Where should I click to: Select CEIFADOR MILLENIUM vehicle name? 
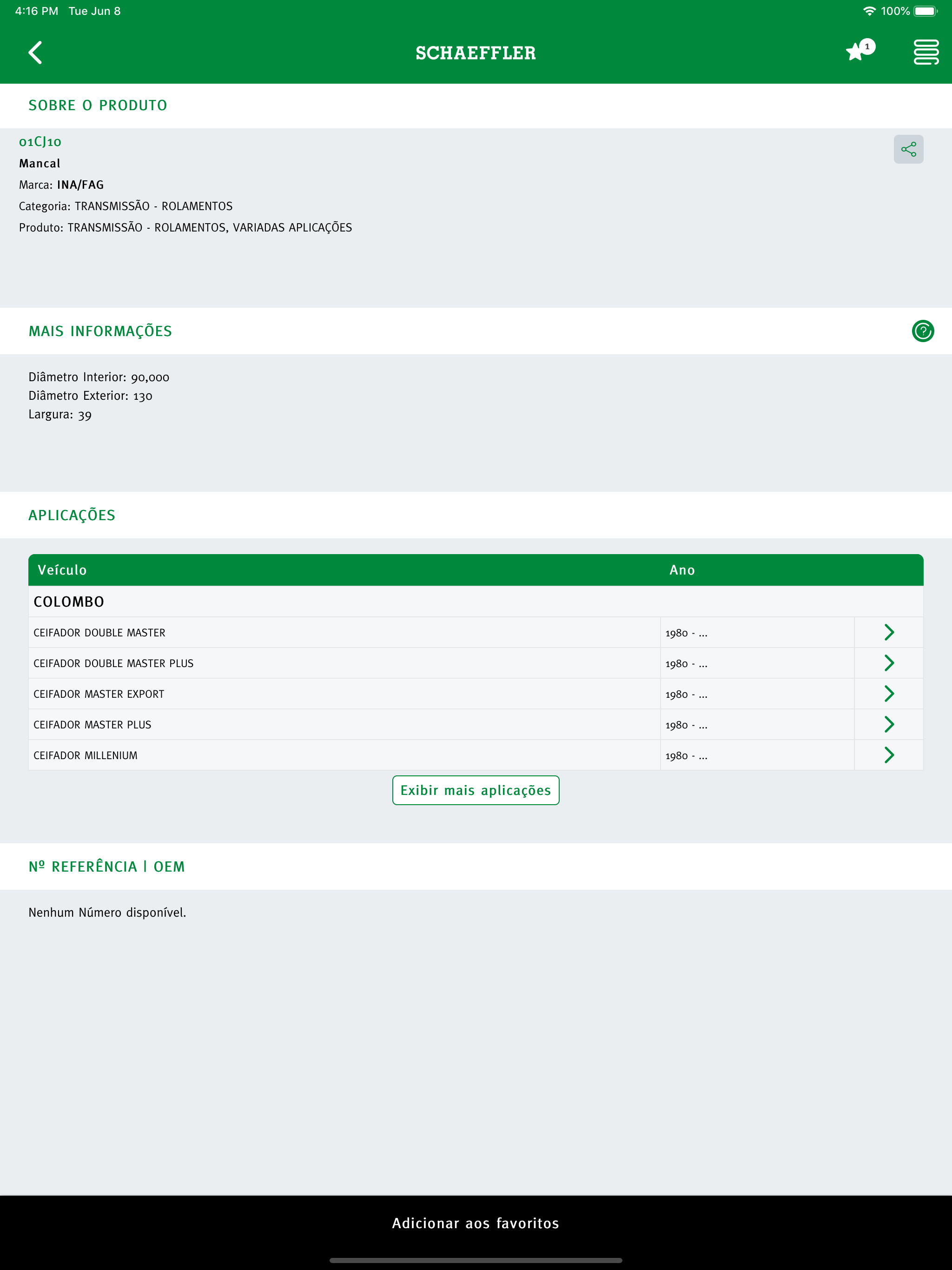tap(86, 755)
